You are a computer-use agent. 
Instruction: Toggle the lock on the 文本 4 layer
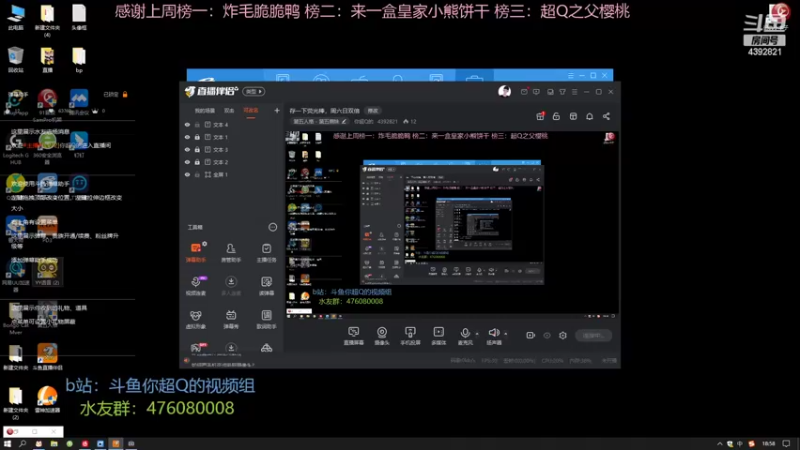click(197, 124)
